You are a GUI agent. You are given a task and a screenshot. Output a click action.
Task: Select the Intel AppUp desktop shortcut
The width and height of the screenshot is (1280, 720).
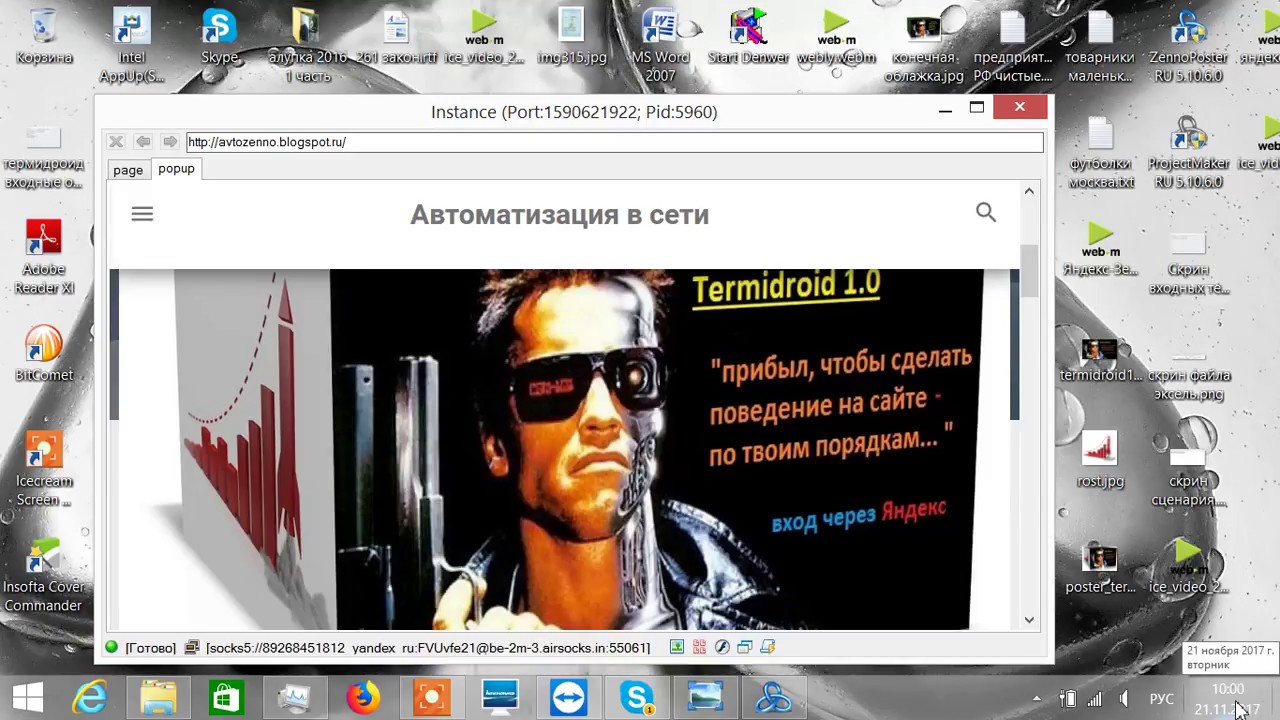pyautogui.click(x=132, y=46)
